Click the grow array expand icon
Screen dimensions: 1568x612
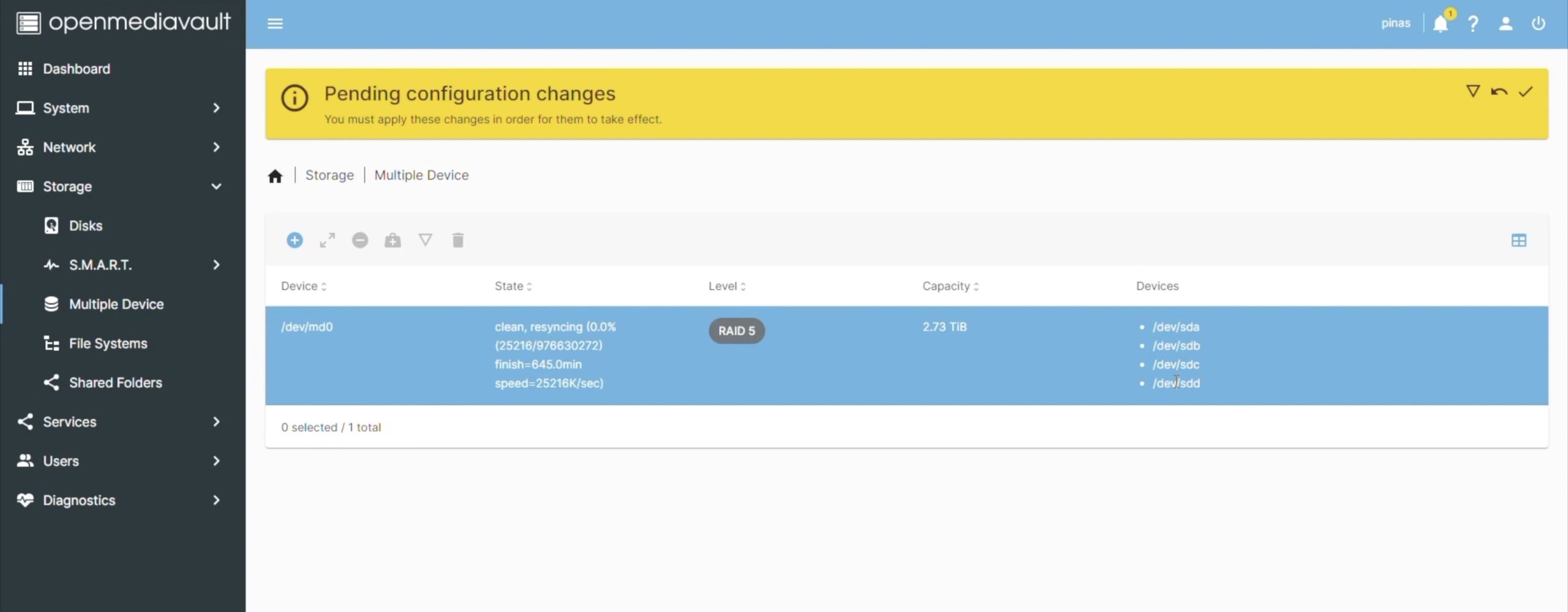click(327, 240)
